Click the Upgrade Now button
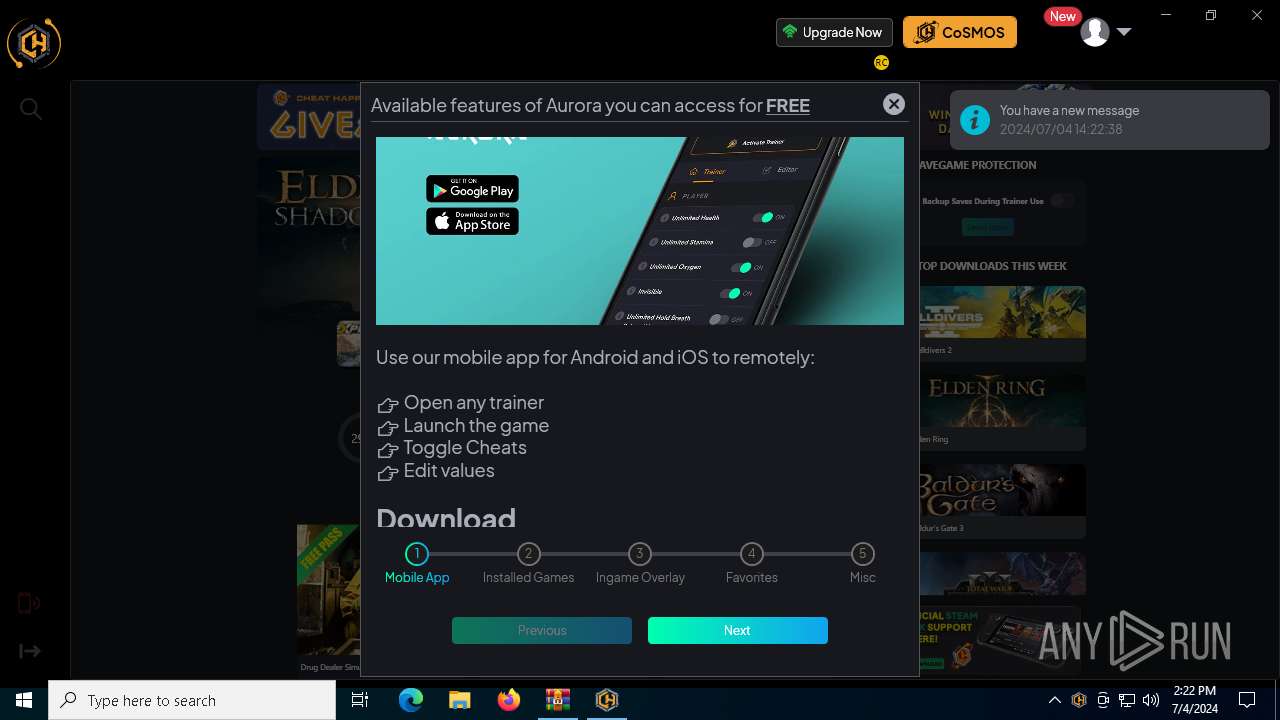The height and width of the screenshot is (720, 1280). [x=834, y=32]
